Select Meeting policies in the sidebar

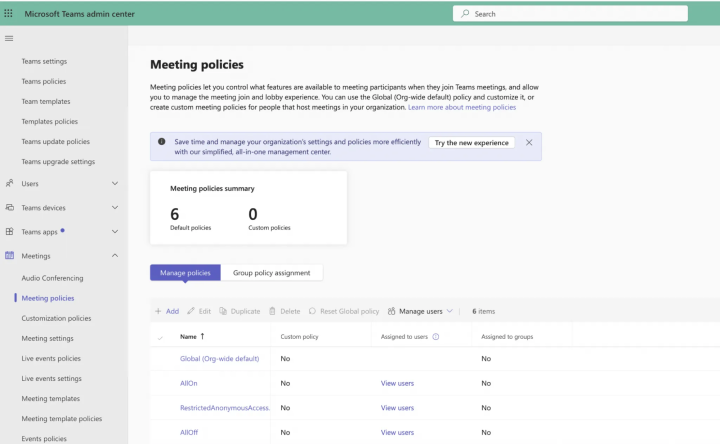(x=48, y=298)
